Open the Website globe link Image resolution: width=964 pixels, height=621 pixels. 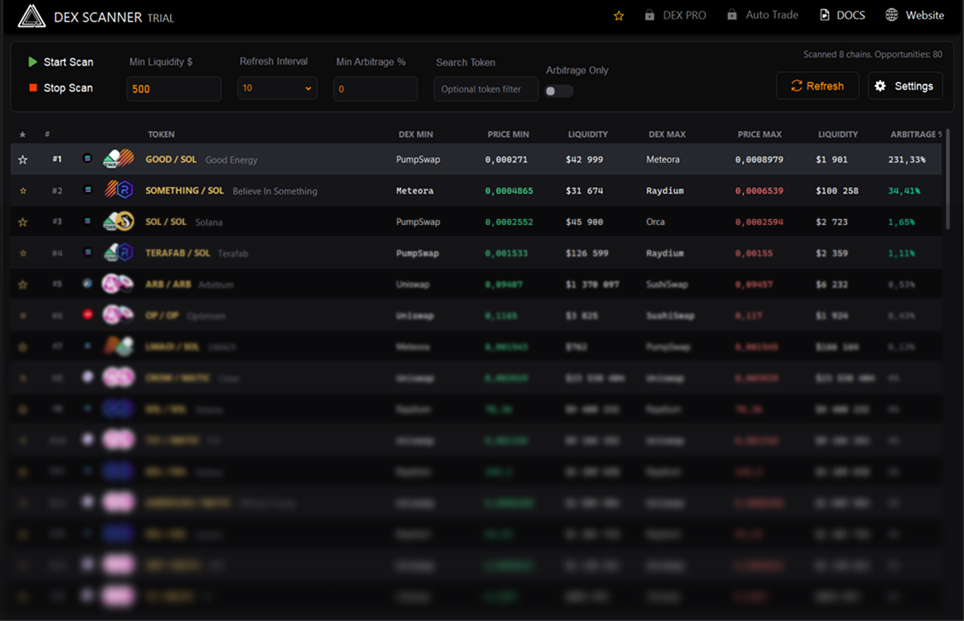(914, 16)
